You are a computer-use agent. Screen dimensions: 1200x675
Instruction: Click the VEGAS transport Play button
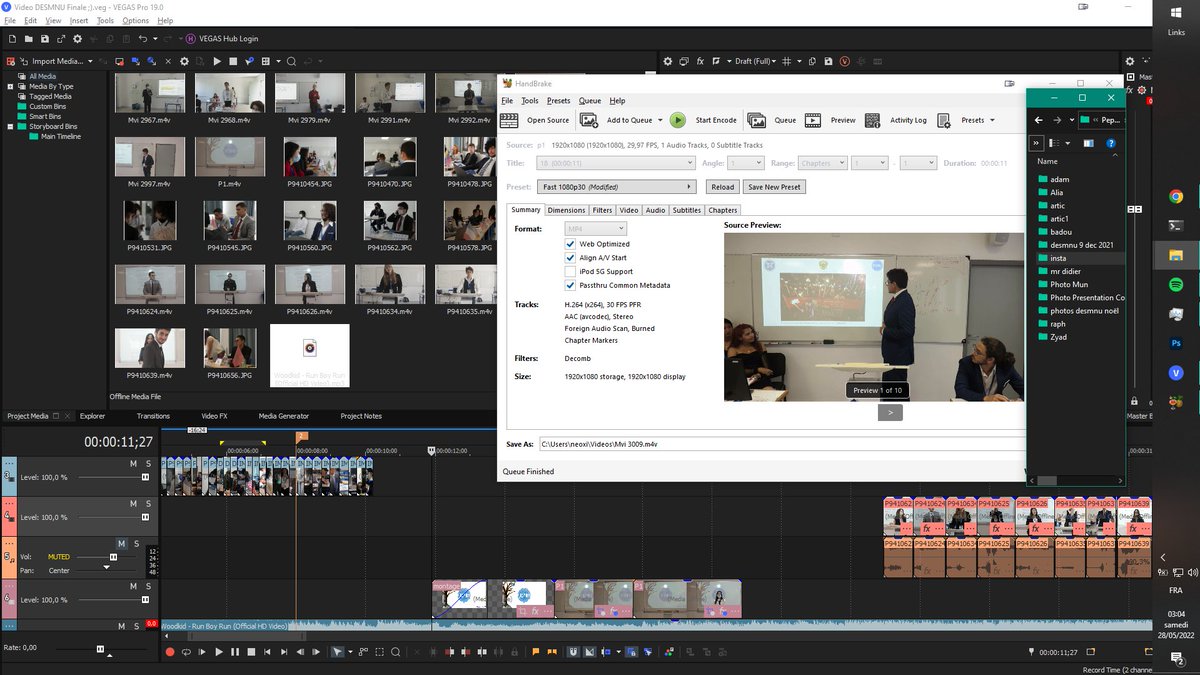pos(219,652)
